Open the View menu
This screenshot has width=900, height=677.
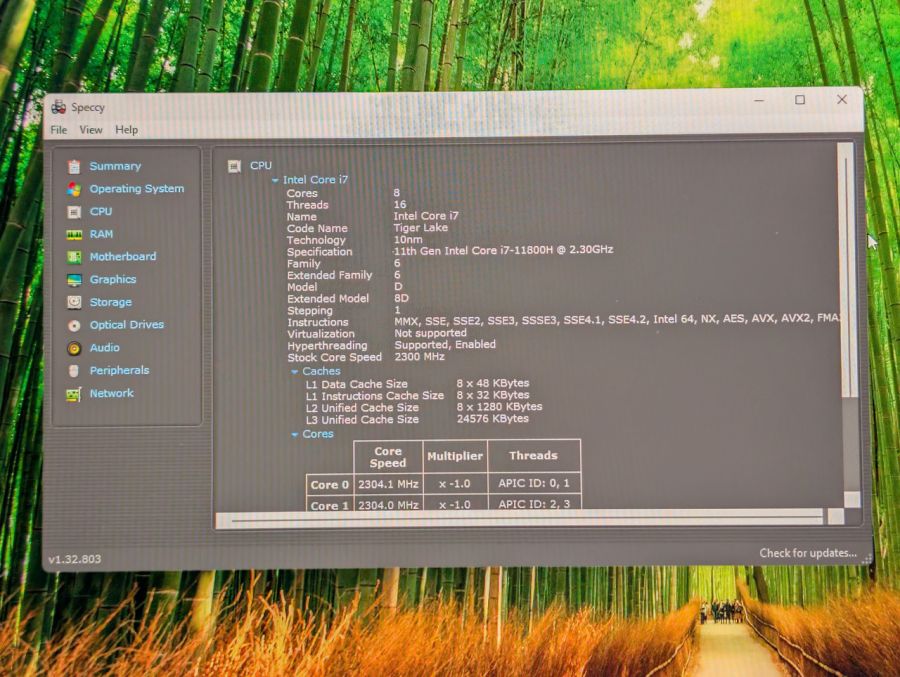coord(91,130)
